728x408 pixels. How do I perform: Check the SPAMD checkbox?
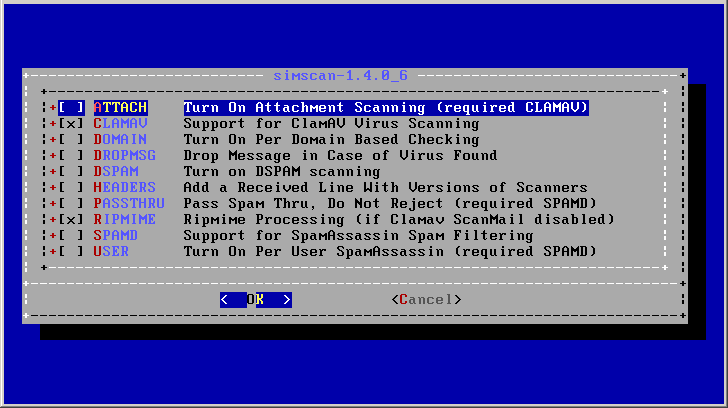(71, 236)
